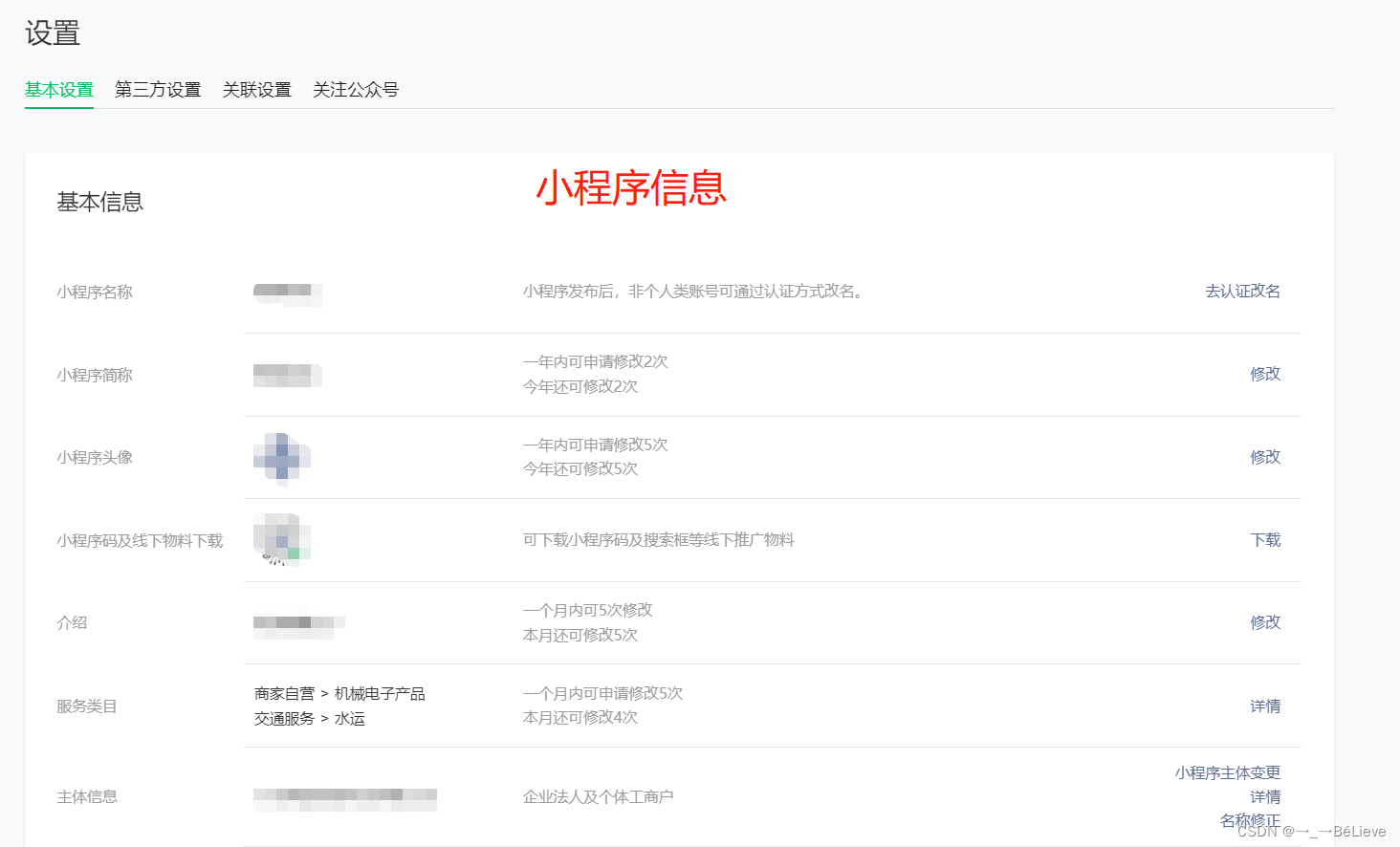This screenshot has height=847, width=1400.
Task: Click the 本月还可修改4次 text
Action: [x=580, y=718]
